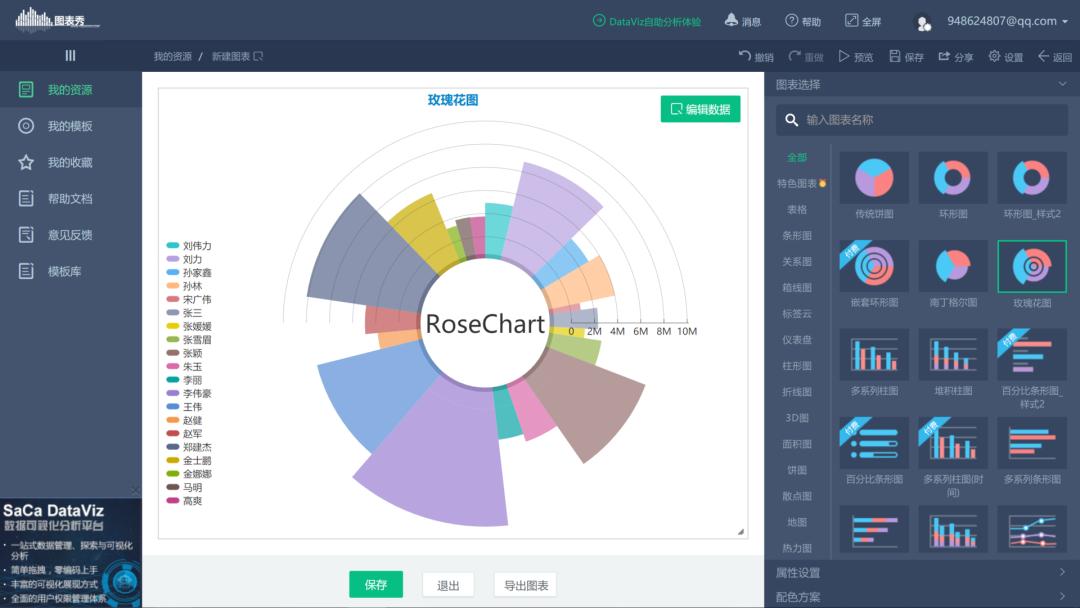Select 3D图 chart category
1080x608 pixels.
(x=797, y=418)
